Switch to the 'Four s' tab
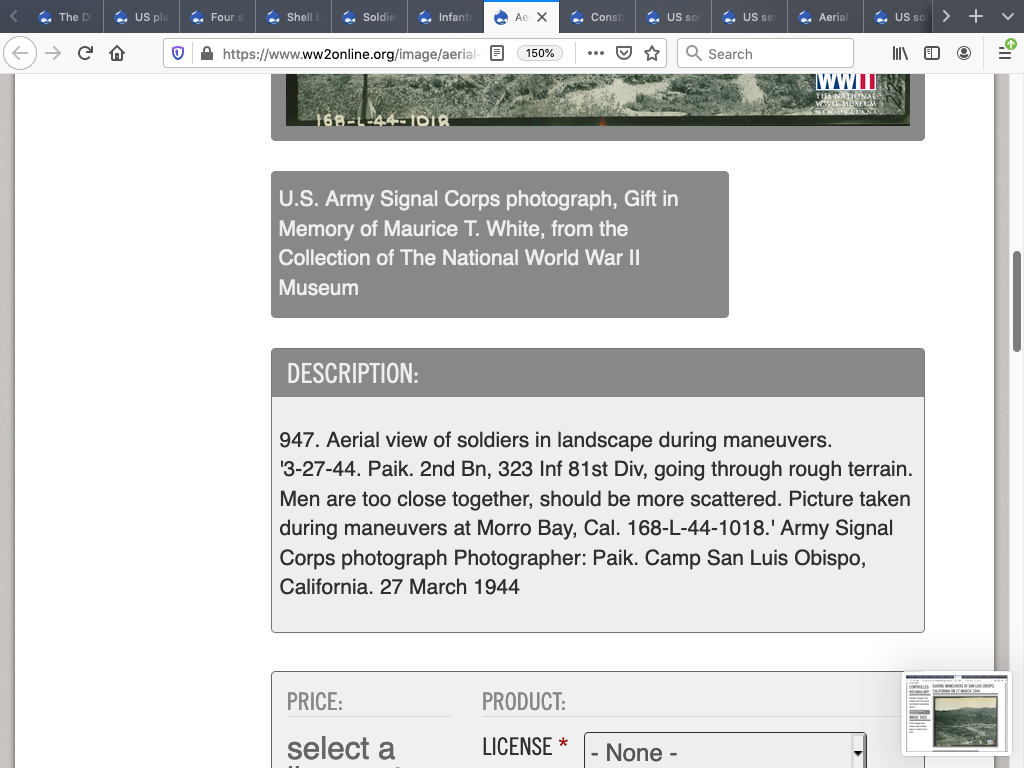This screenshot has height=768, width=1024. [x=217, y=17]
